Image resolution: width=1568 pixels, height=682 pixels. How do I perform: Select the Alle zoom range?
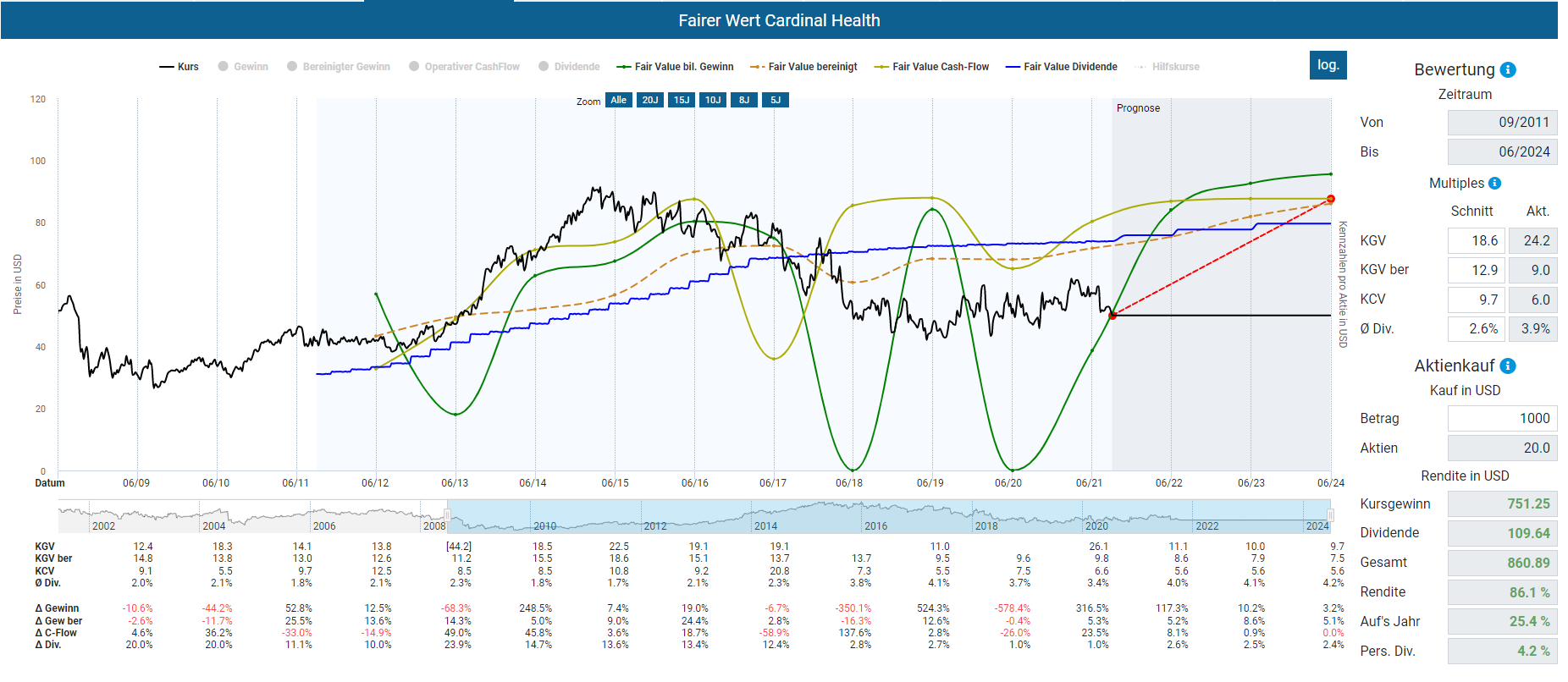click(619, 101)
